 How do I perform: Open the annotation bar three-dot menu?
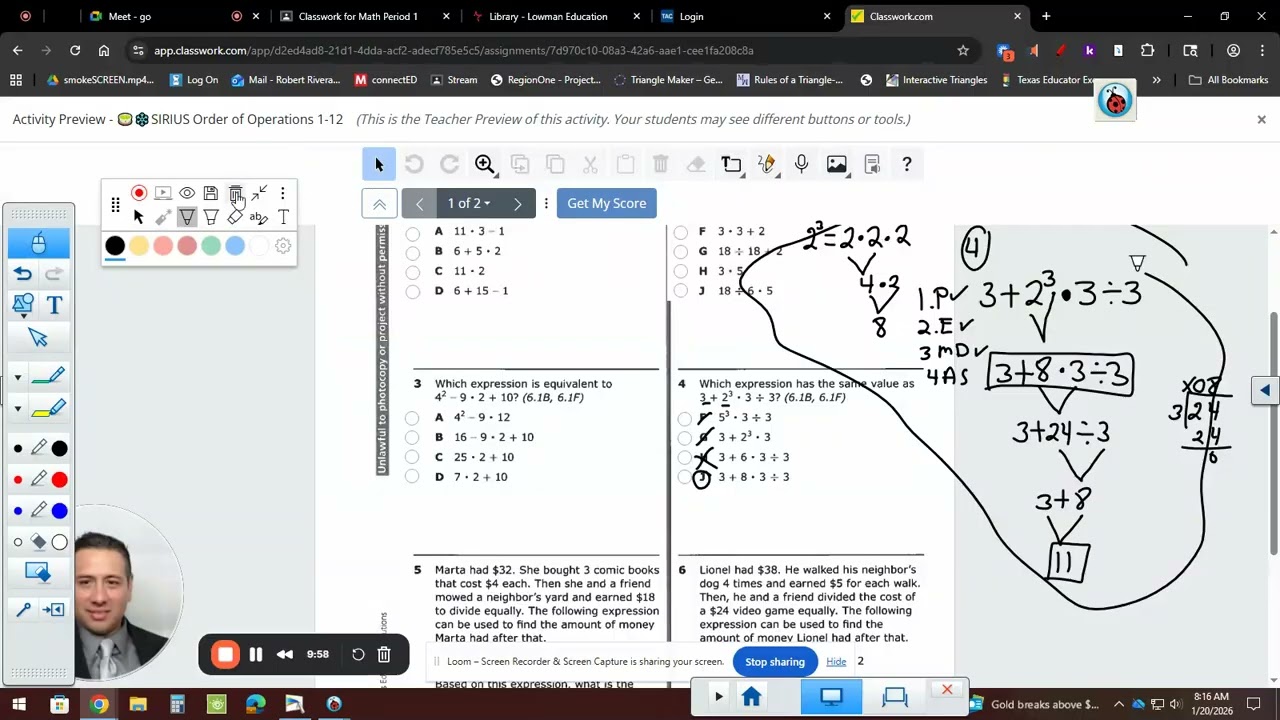(283, 193)
